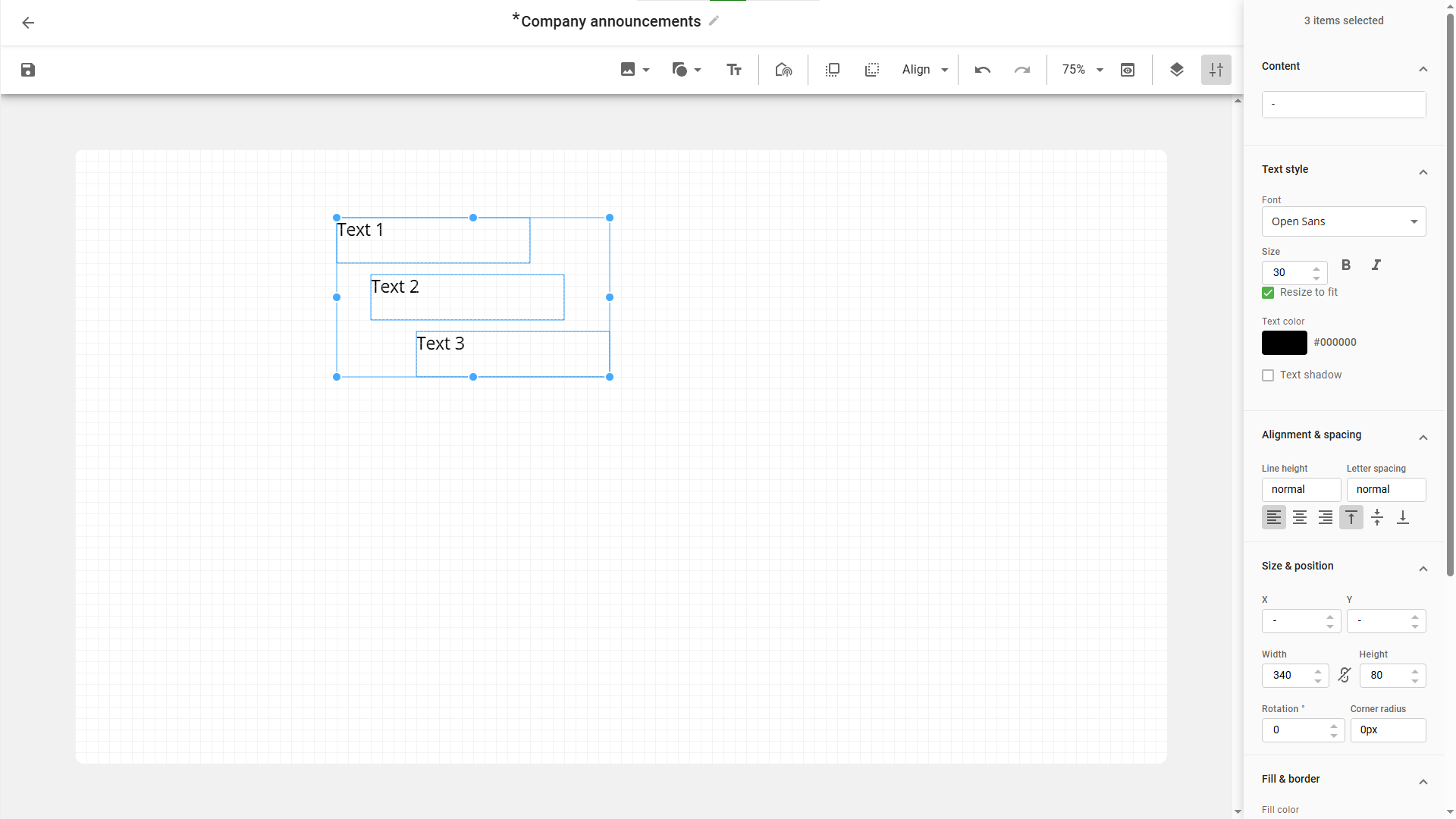This screenshot has width=1456, height=819.
Task: Increase rotation with the up stepper
Action: coord(1334,726)
